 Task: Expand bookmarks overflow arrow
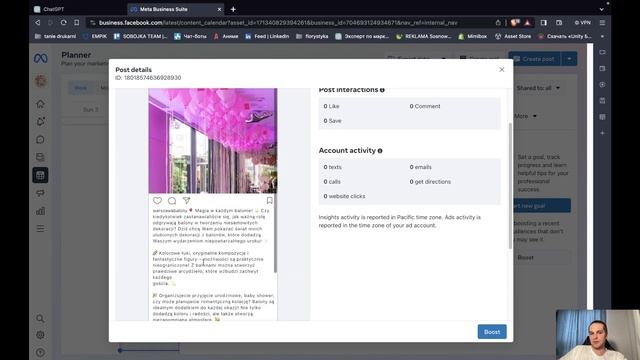tap(602, 36)
